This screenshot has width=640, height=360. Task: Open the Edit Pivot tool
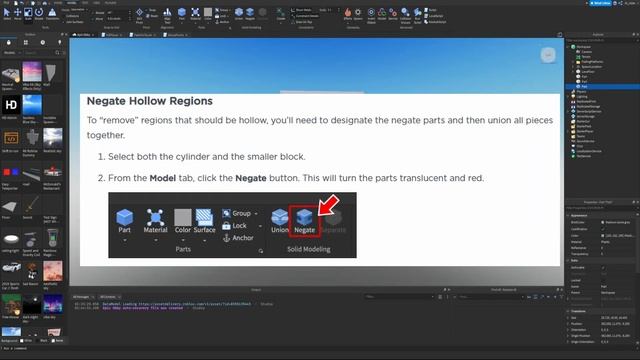click(x=139, y=16)
